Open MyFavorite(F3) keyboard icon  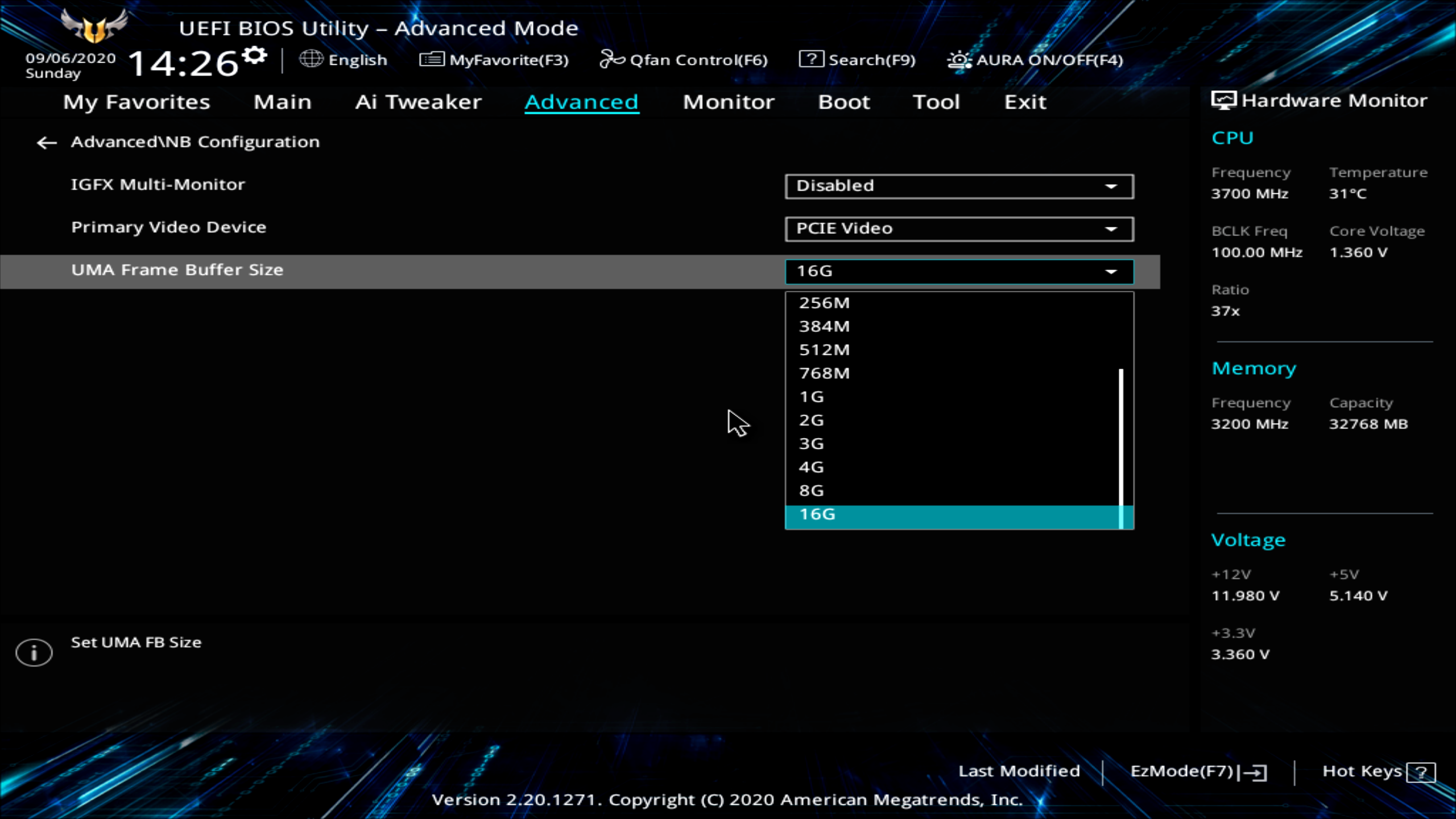coord(432,59)
